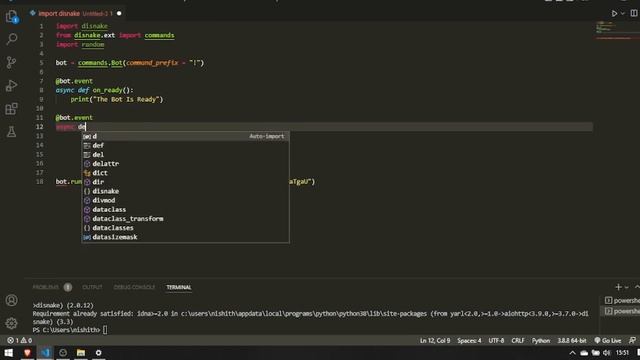This screenshot has height=360, width=640.
Task: Open the Testing flask view
Action: click(x=12, y=132)
